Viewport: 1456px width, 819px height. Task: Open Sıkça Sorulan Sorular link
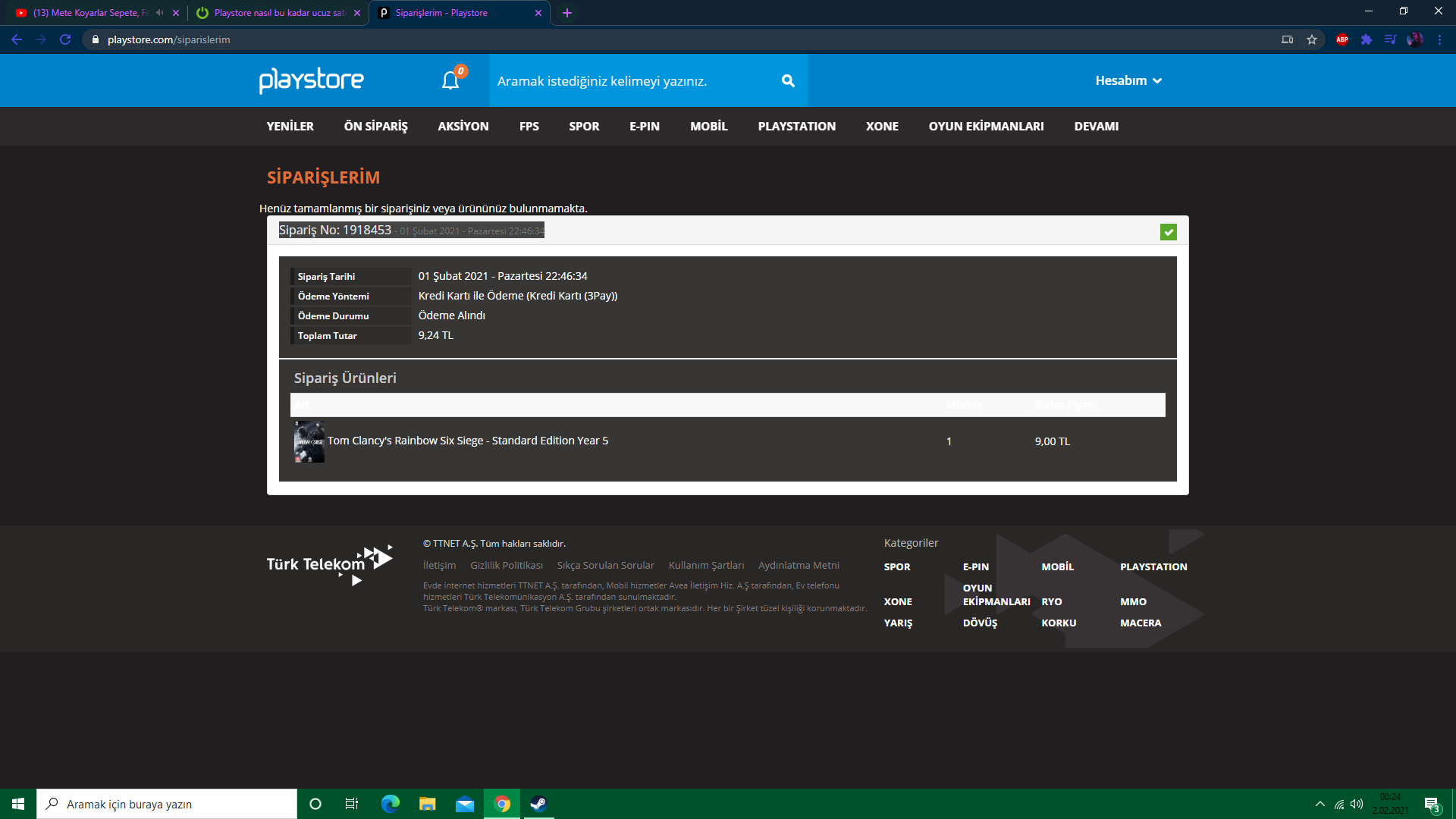(605, 566)
